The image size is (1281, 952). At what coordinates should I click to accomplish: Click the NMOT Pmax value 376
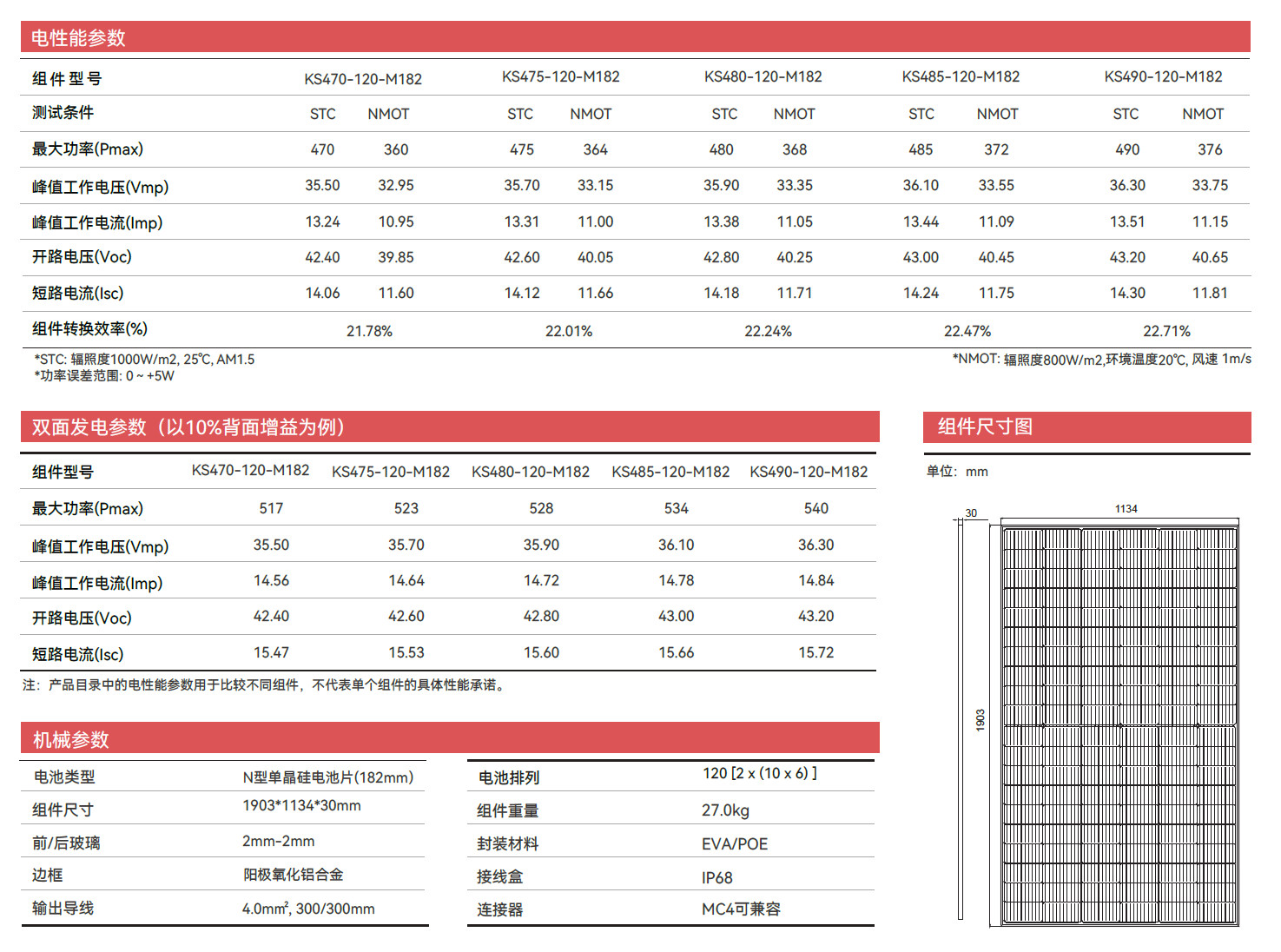point(1210,149)
